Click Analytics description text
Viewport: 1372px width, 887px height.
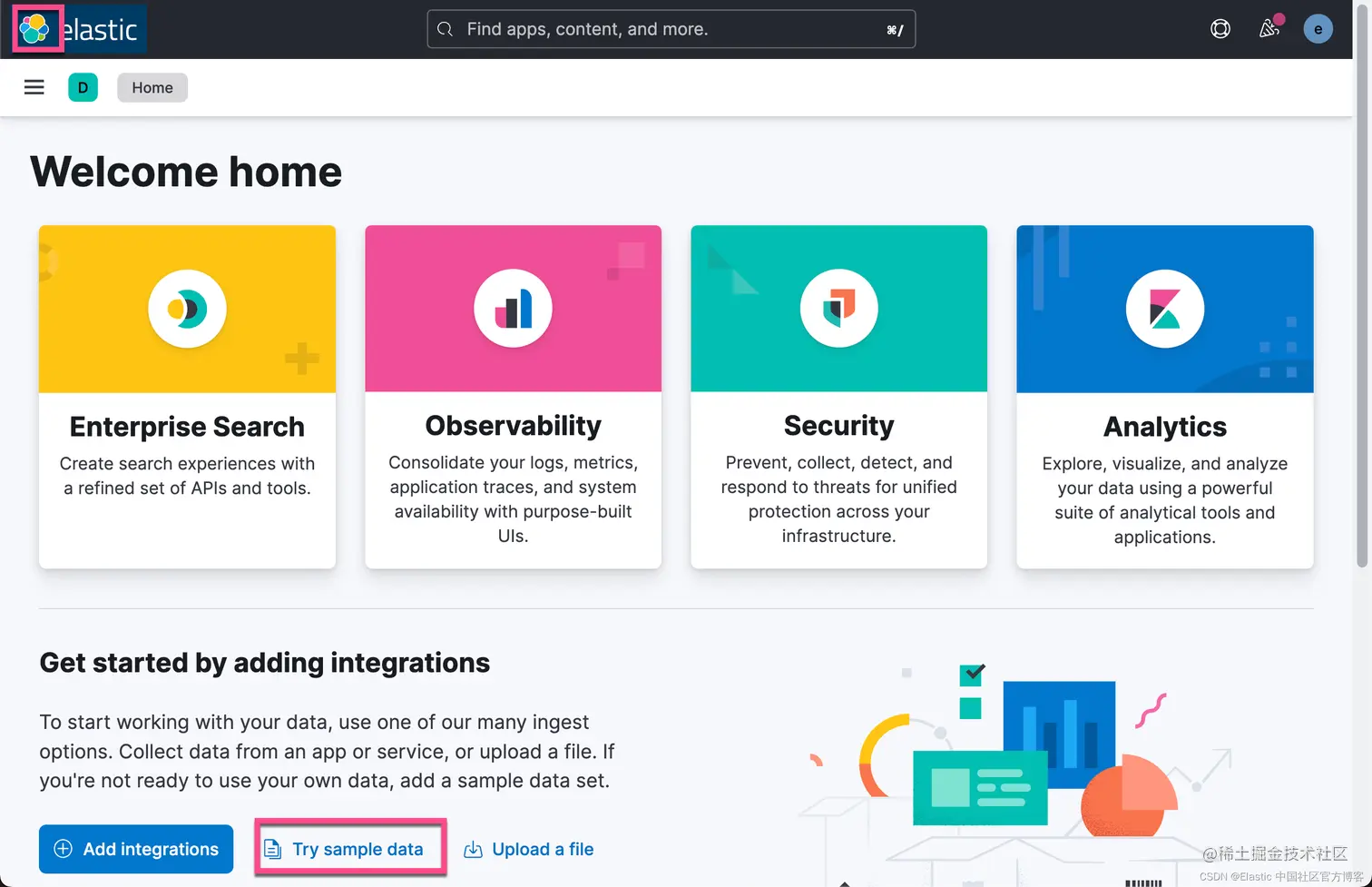[1165, 500]
